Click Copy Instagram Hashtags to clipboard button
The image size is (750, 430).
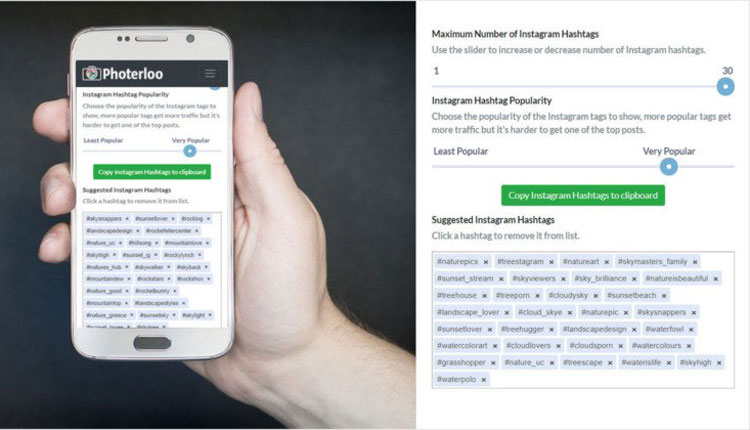583,195
